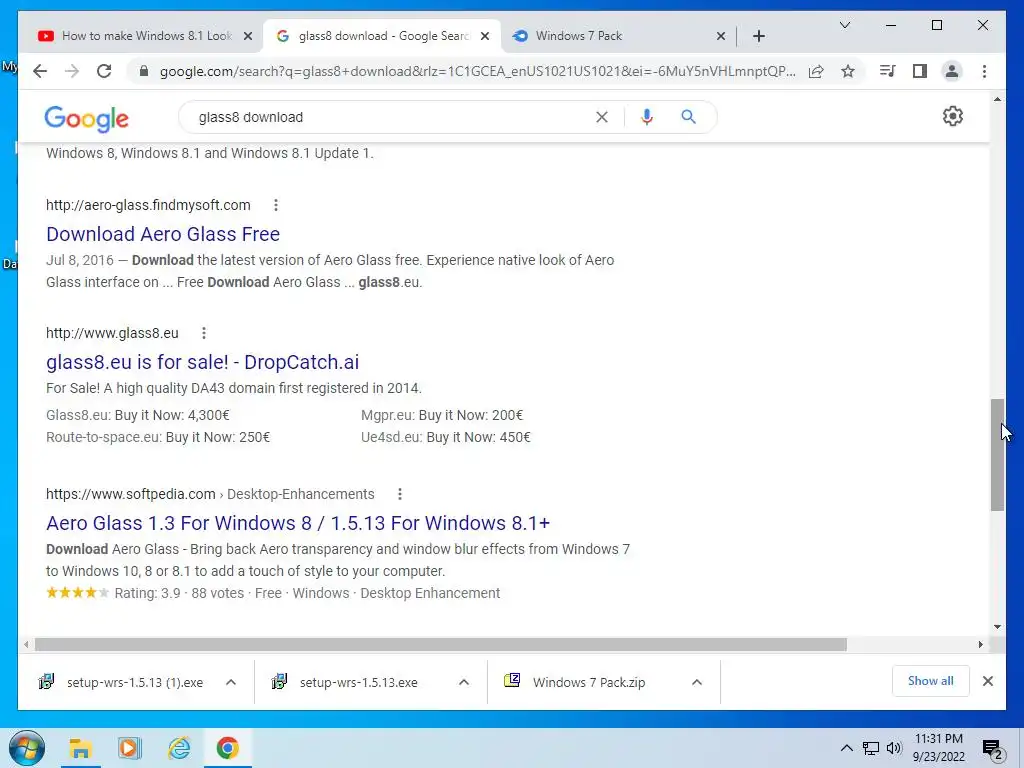Show hidden system tray icons
This screenshot has height=768, width=1024.
click(x=846, y=748)
